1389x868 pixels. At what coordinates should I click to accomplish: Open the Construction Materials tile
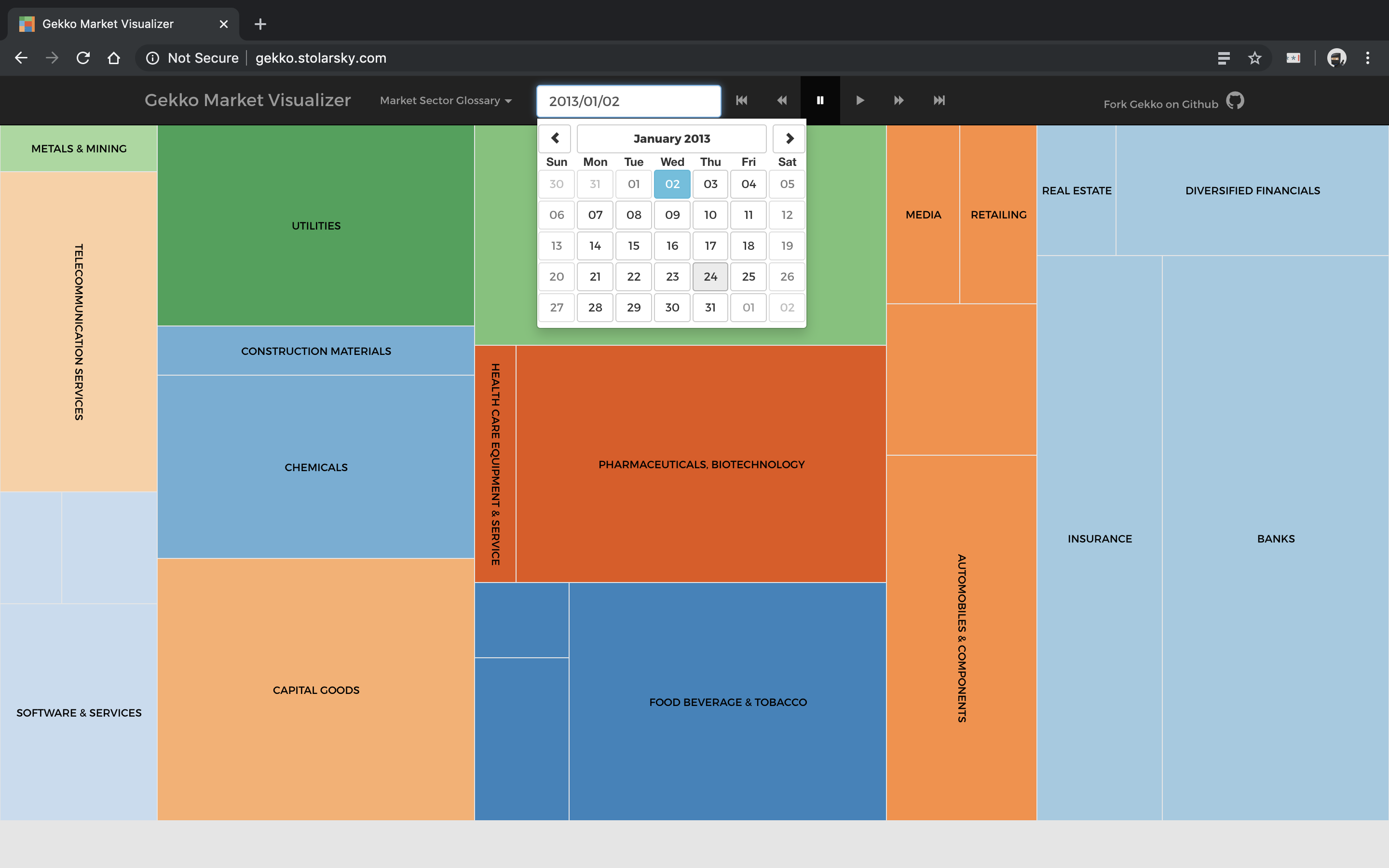click(x=316, y=351)
